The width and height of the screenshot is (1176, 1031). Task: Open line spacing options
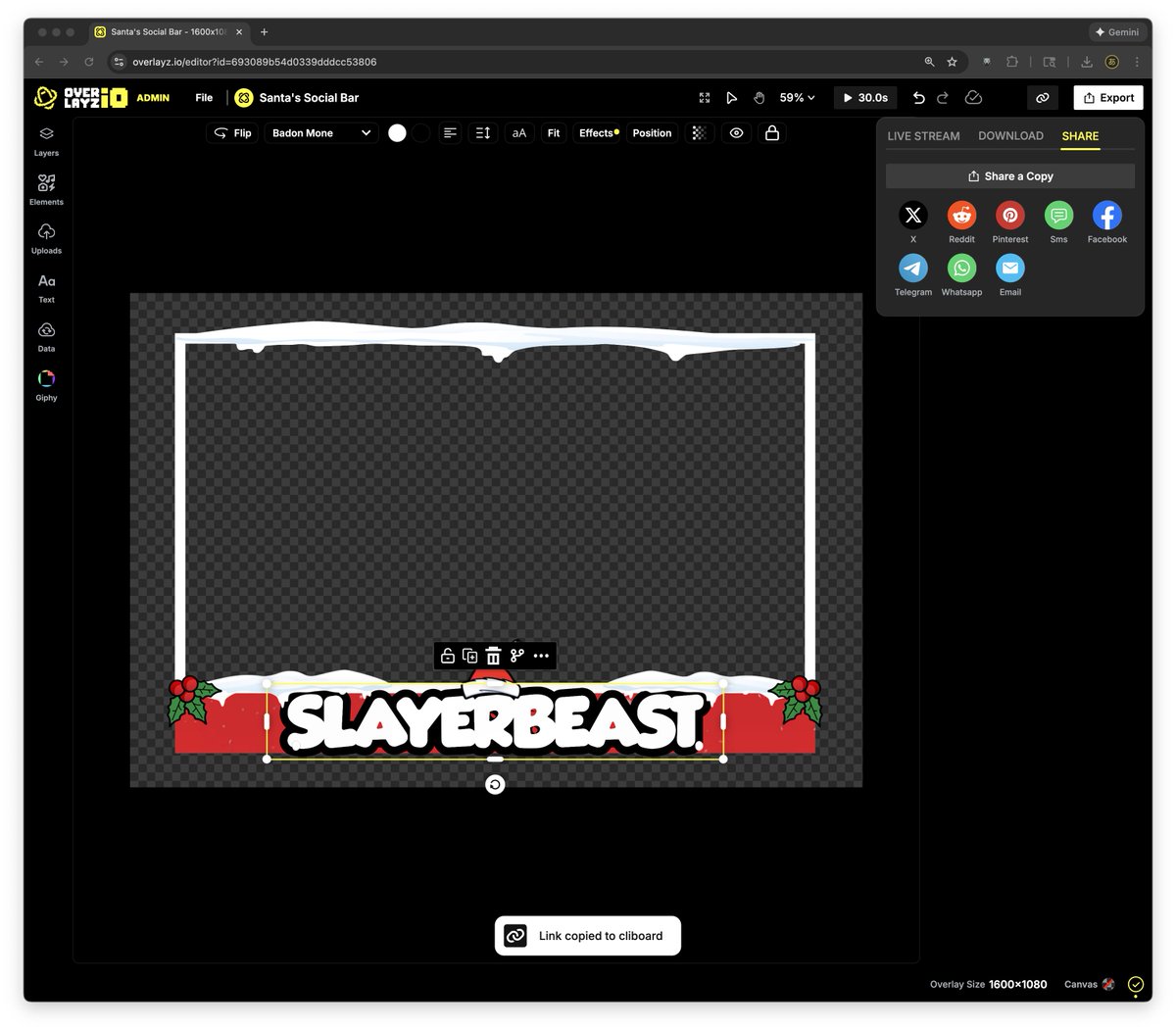tap(483, 133)
